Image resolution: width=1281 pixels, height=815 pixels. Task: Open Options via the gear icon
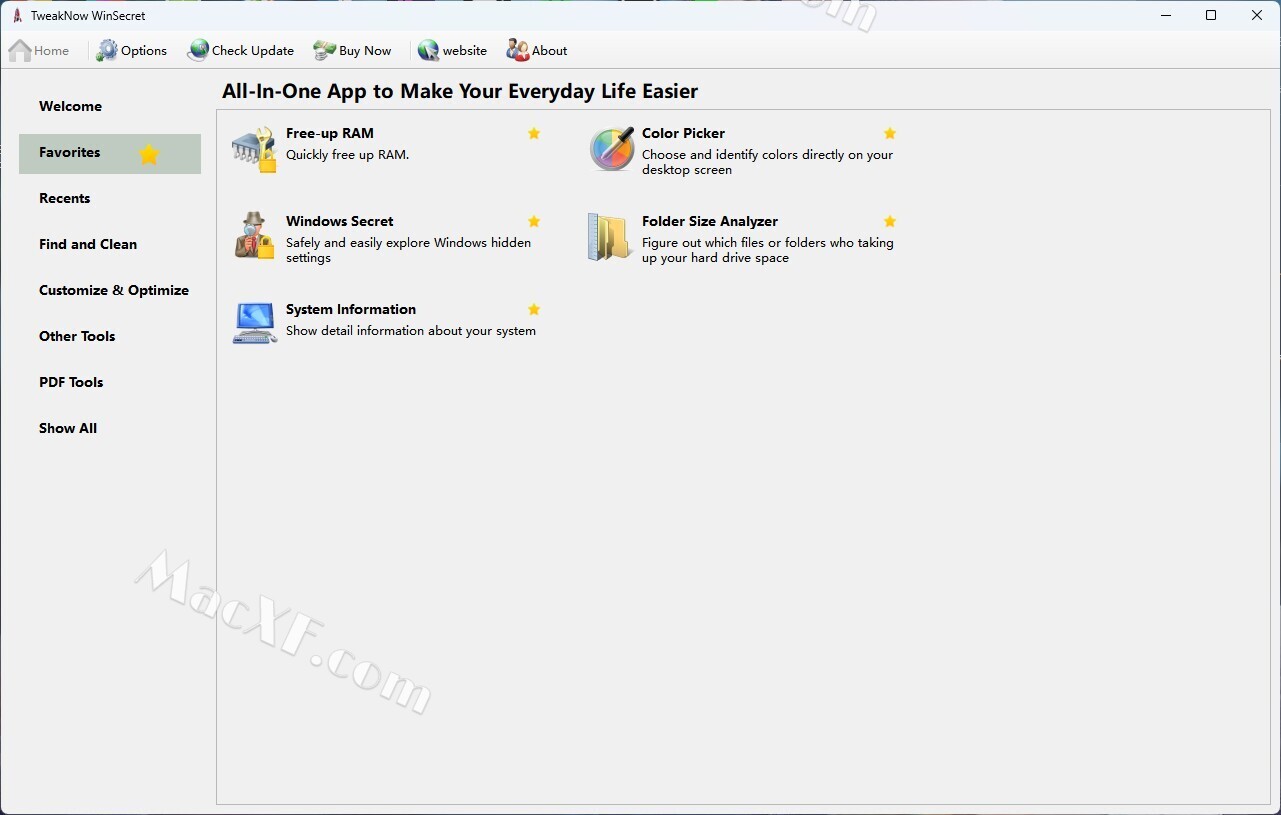tap(107, 50)
